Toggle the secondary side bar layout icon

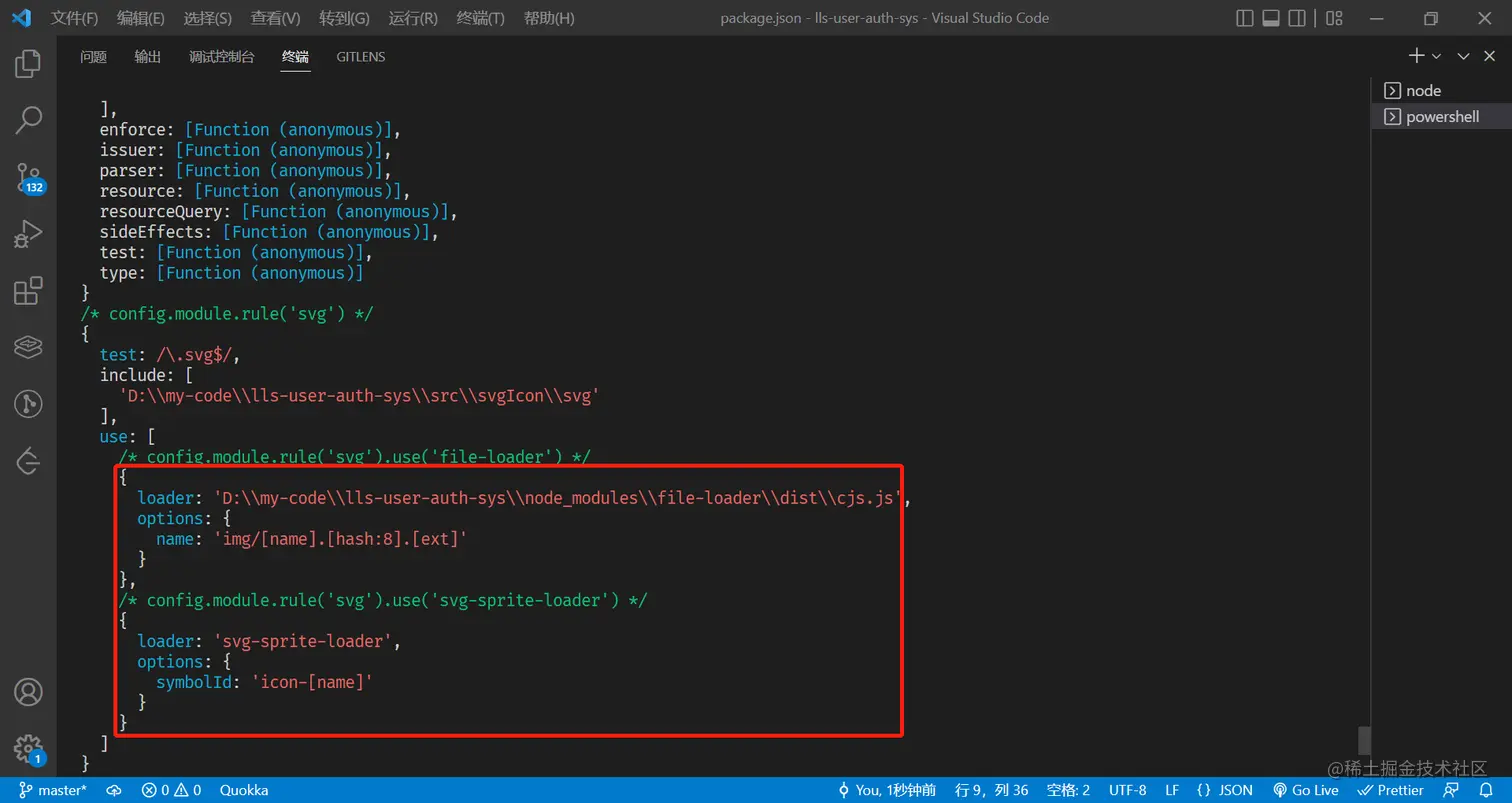click(x=1297, y=18)
